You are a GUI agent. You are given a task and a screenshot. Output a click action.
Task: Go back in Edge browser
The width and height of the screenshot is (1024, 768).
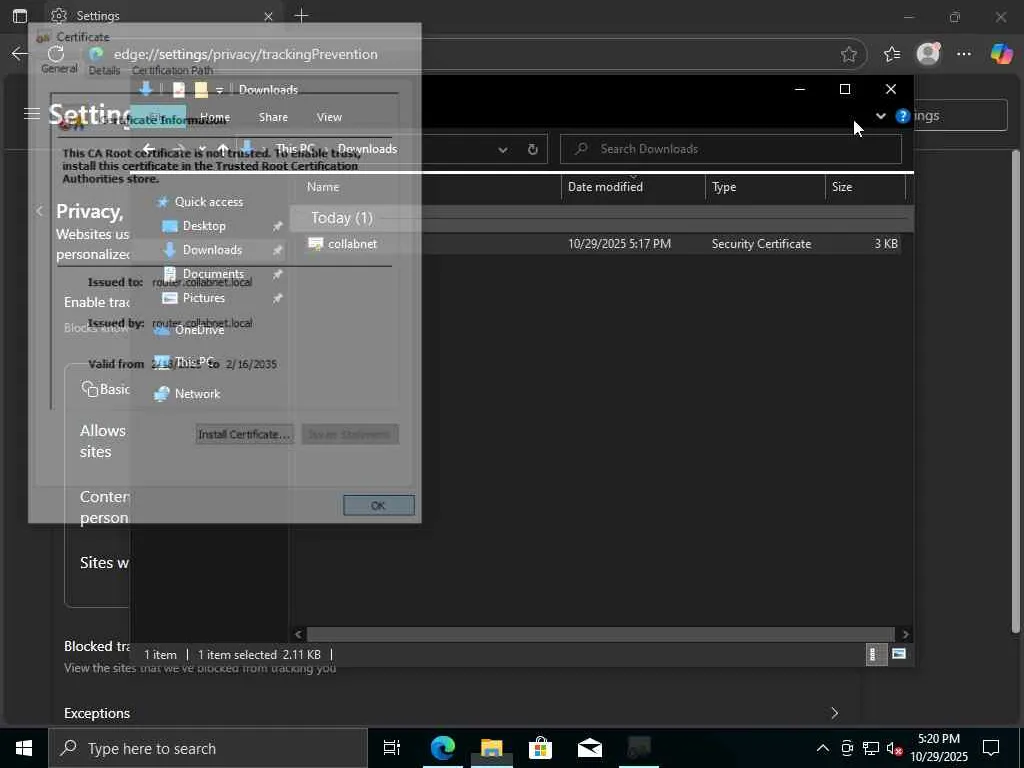tap(20, 54)
